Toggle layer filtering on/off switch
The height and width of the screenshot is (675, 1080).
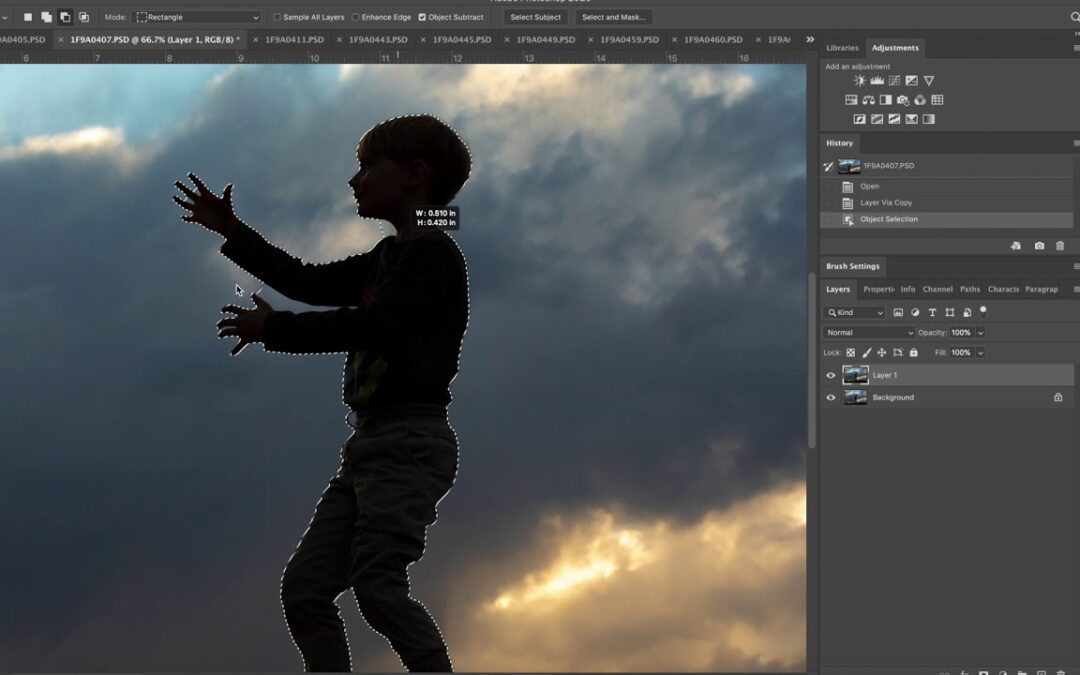[983, 311]
